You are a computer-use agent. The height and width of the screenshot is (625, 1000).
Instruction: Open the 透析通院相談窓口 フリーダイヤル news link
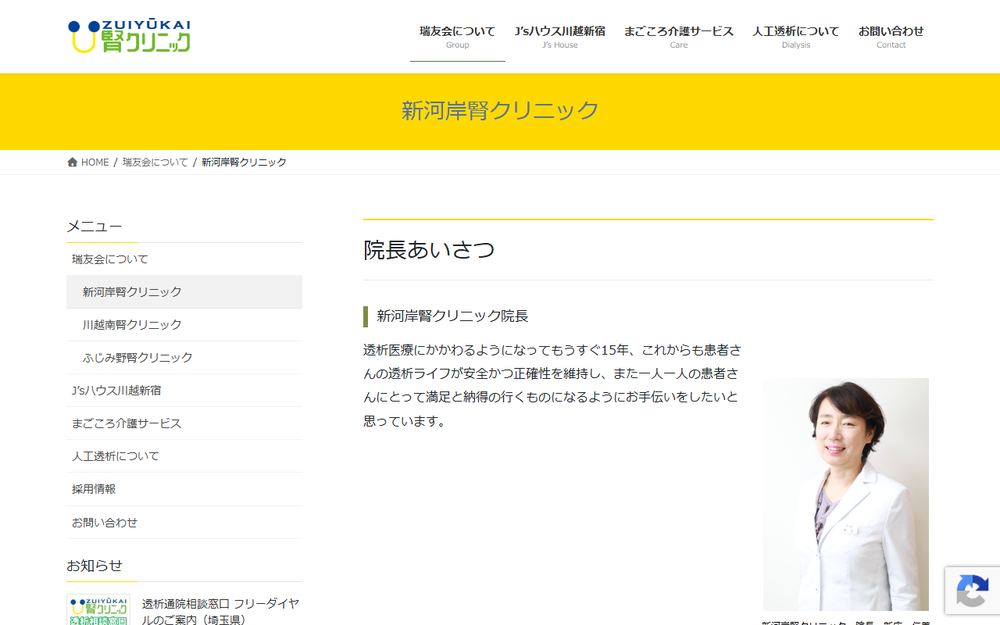click(x=220, y=611)
